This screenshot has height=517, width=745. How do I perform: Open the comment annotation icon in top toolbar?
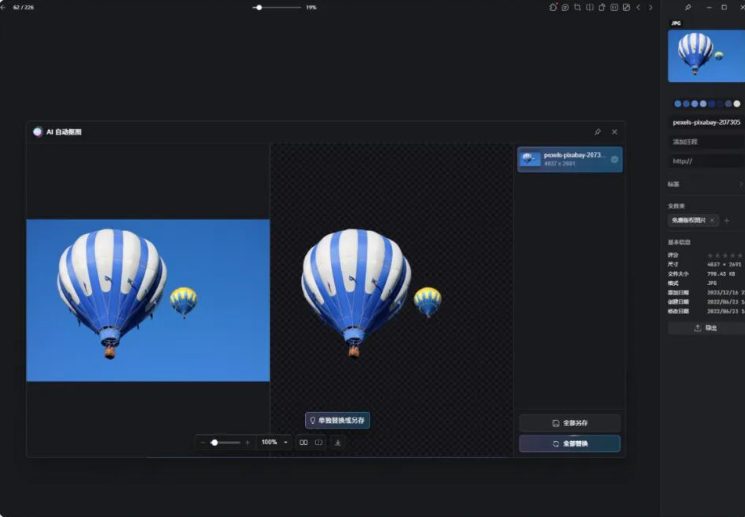(x=566, y=7)
